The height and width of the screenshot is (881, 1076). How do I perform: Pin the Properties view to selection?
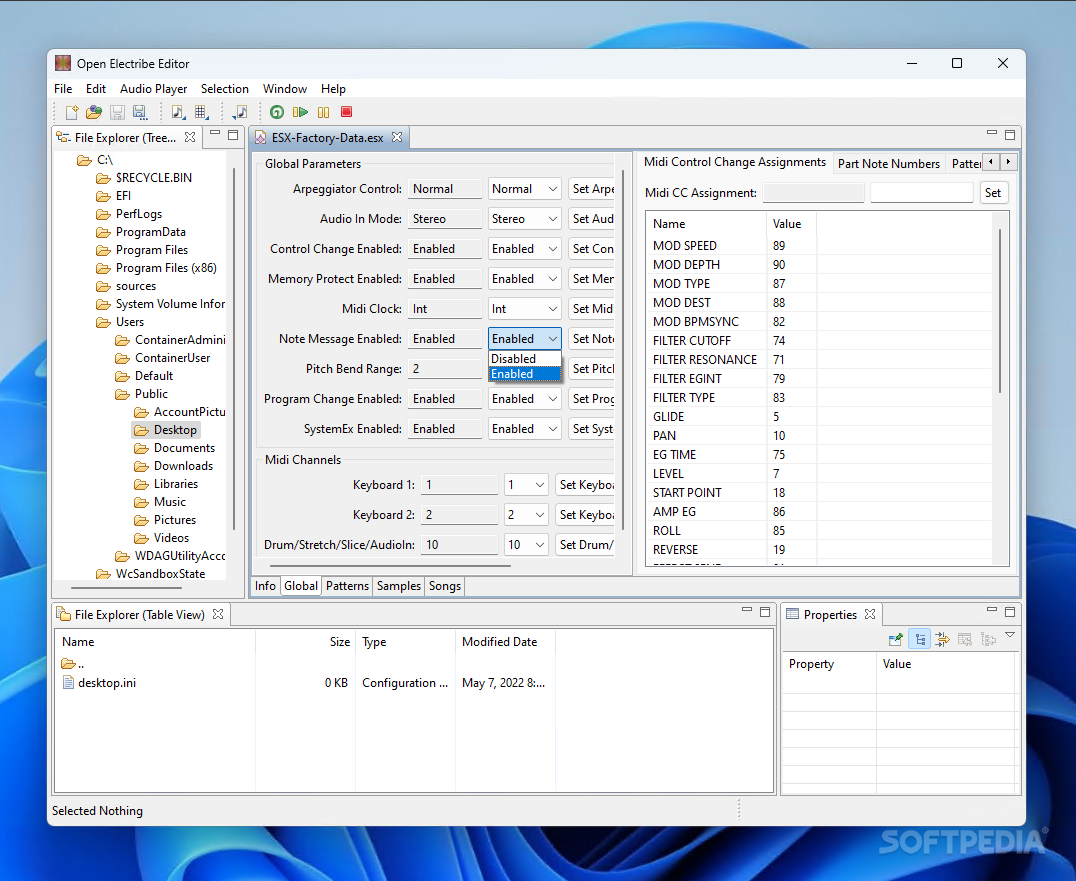(x=896, y=639)
